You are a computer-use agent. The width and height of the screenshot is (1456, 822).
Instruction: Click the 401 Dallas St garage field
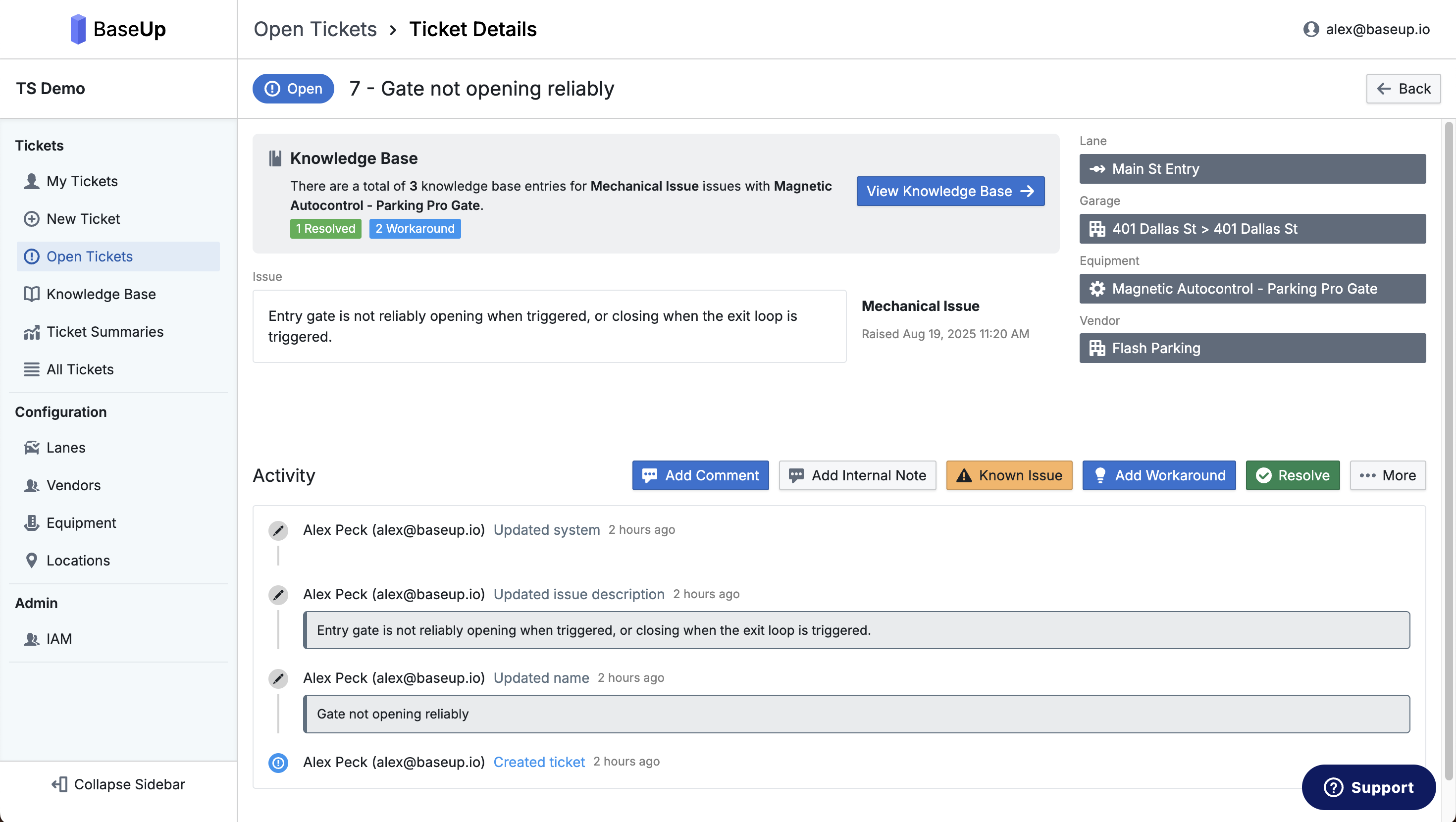(1252, 229)
